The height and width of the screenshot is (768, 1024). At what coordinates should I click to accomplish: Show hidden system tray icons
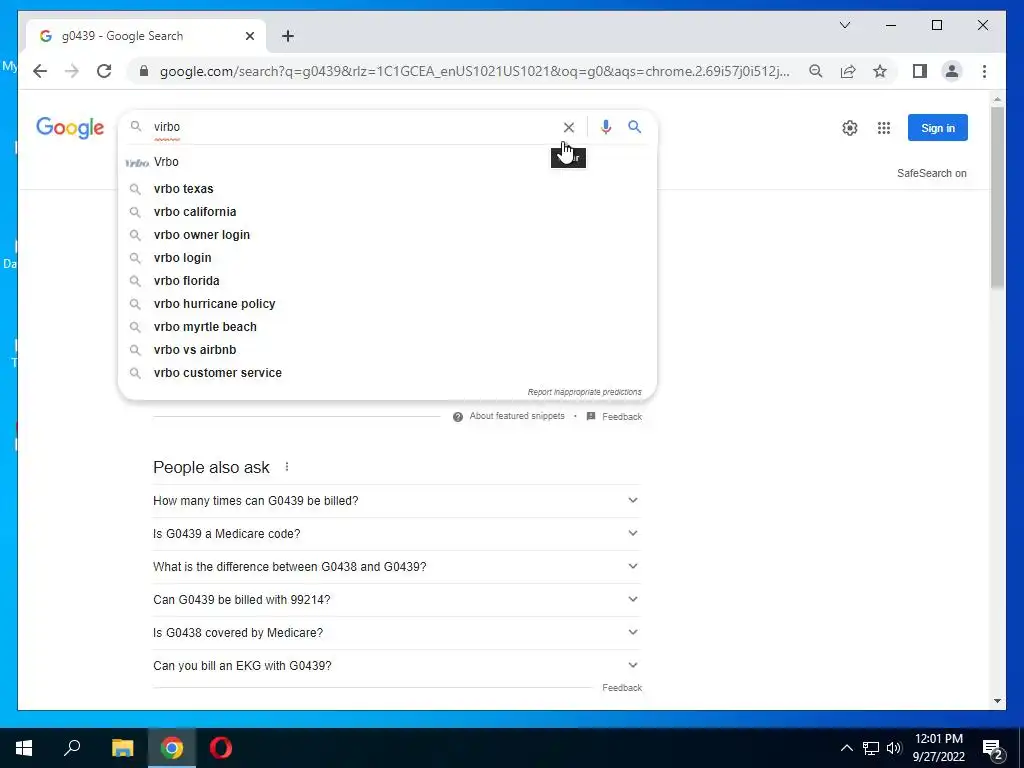click(846, 748)
